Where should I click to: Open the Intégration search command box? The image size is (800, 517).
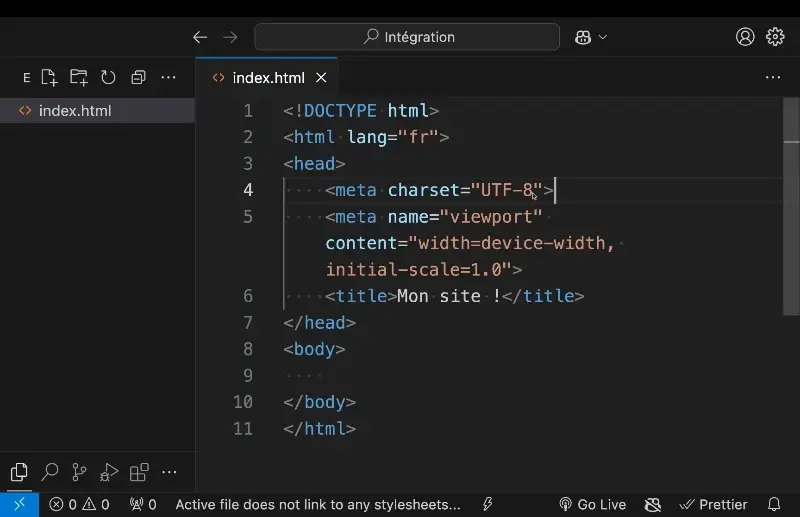(407, 37)
